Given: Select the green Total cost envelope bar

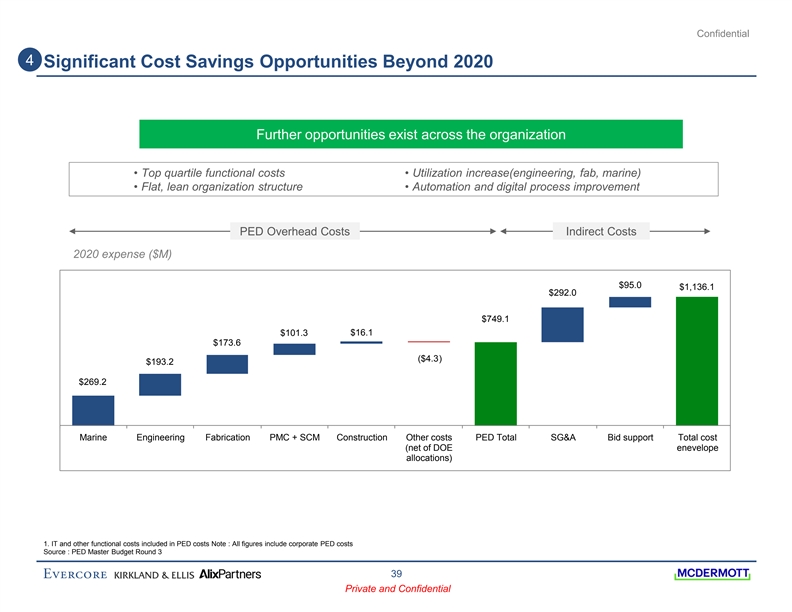Looking at the screenshot, I should pos(696,360).
